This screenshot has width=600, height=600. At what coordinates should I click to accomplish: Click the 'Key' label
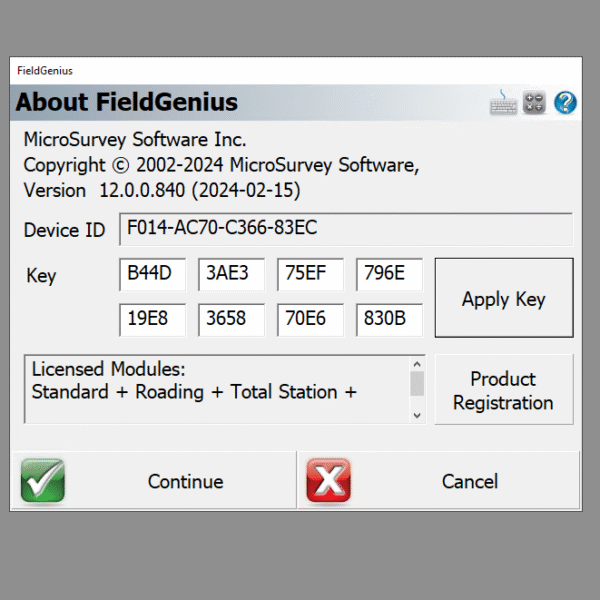click(x=41, y=276)
